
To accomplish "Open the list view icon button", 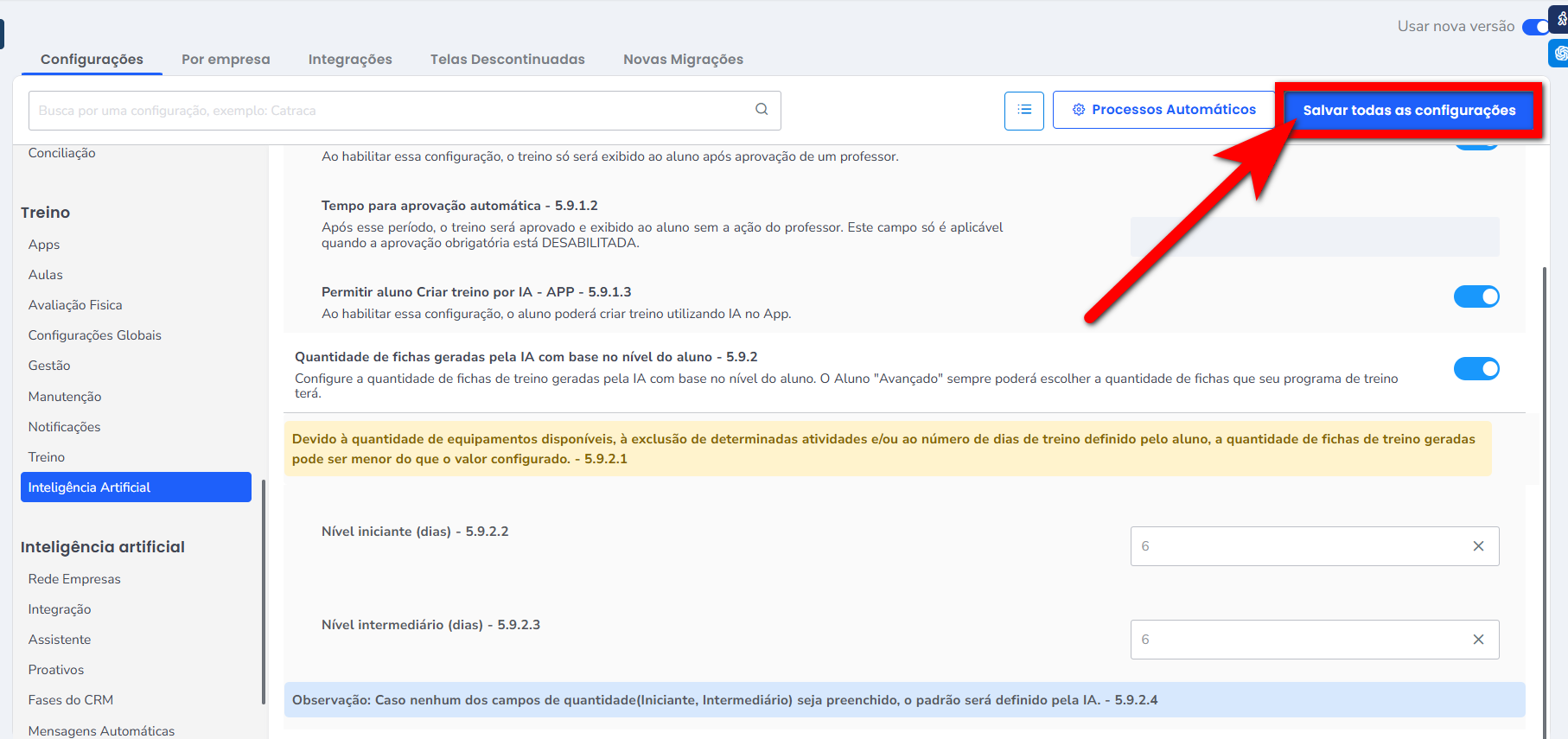I will [x=1024, y=111].
